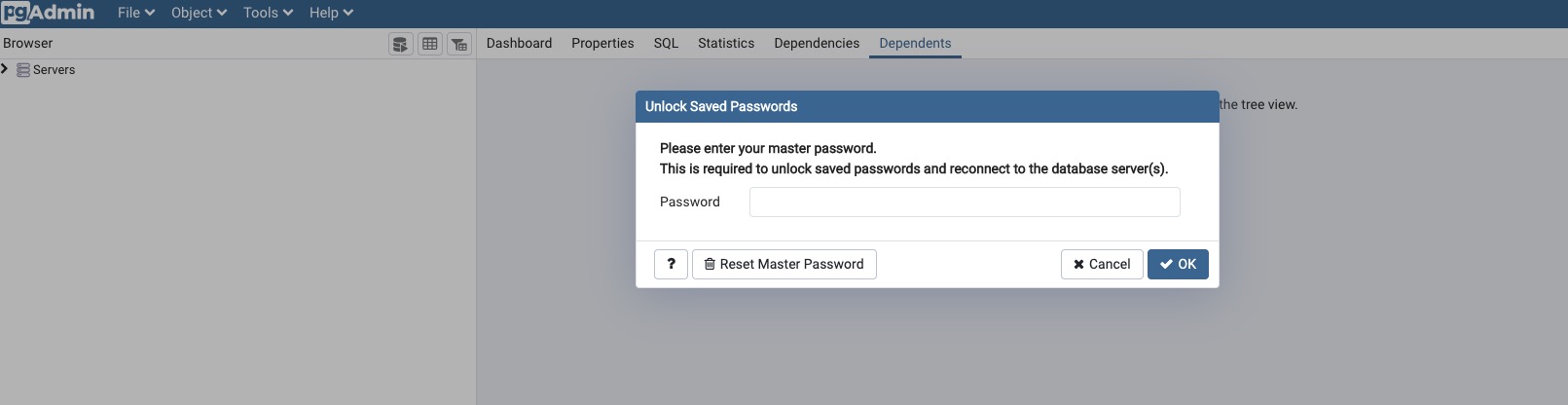The image size is (1568, 405).
Task: Click the question mark help button
Action: point(671,264)
